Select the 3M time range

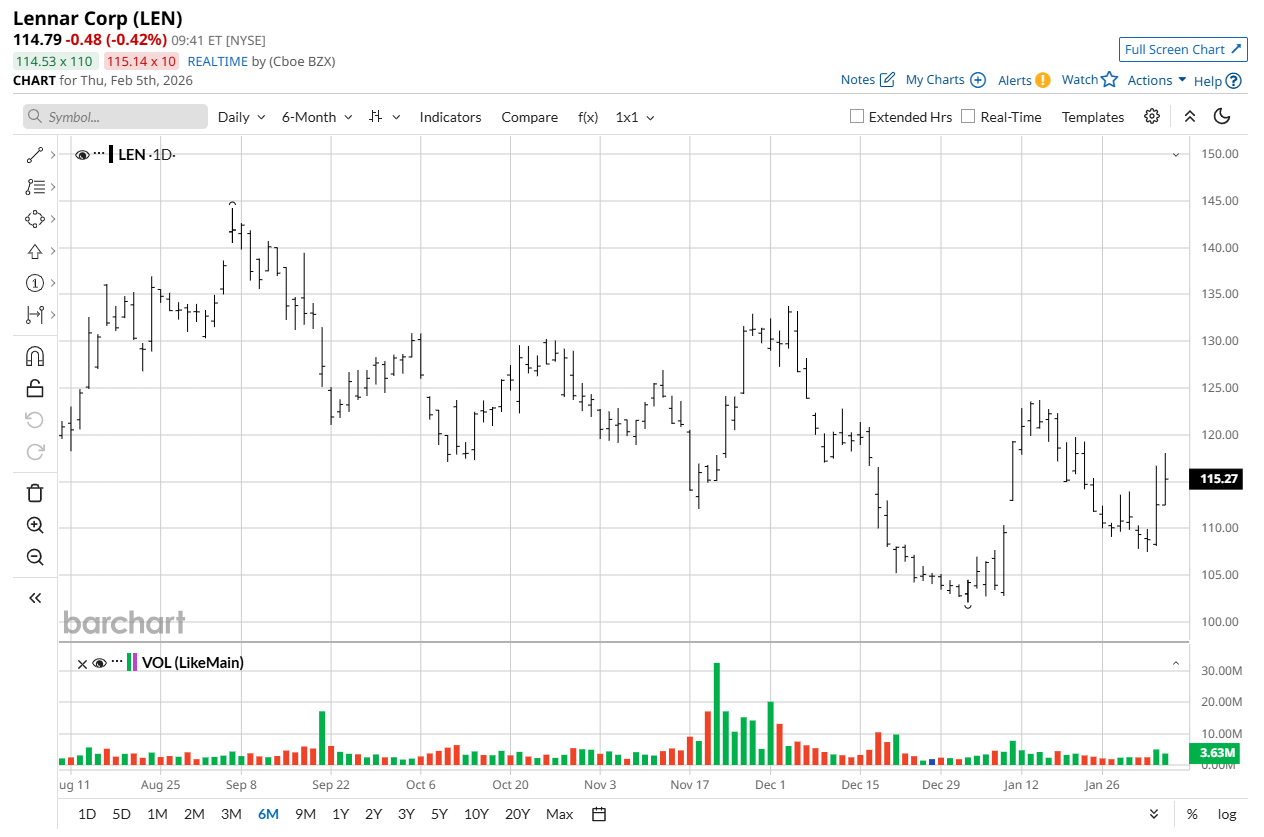[231, 814]
